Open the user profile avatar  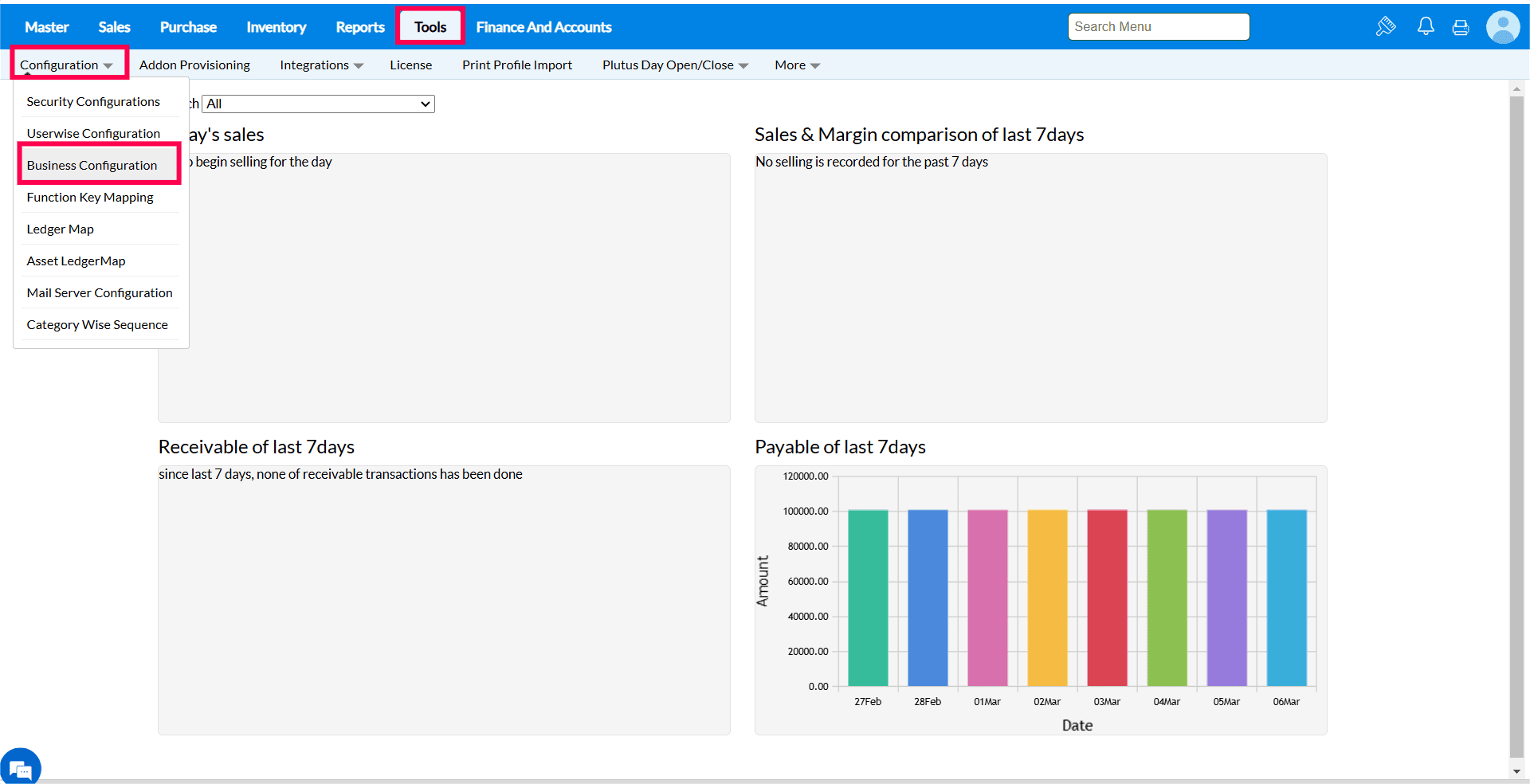tap(1503, 27)
